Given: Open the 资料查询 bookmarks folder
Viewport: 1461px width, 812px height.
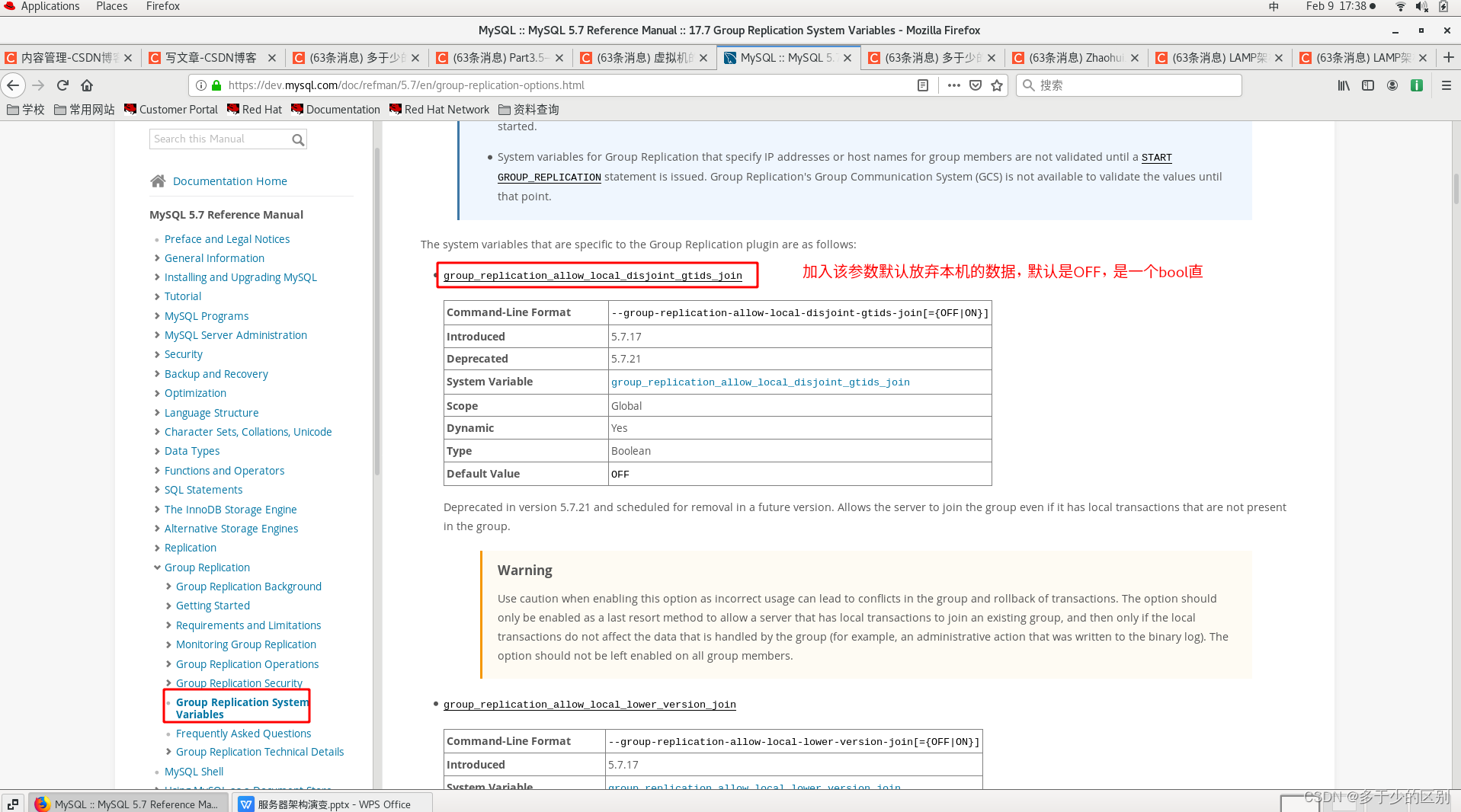Looking at the screenshot, I should pyautogui.click(x=529, y=110).
